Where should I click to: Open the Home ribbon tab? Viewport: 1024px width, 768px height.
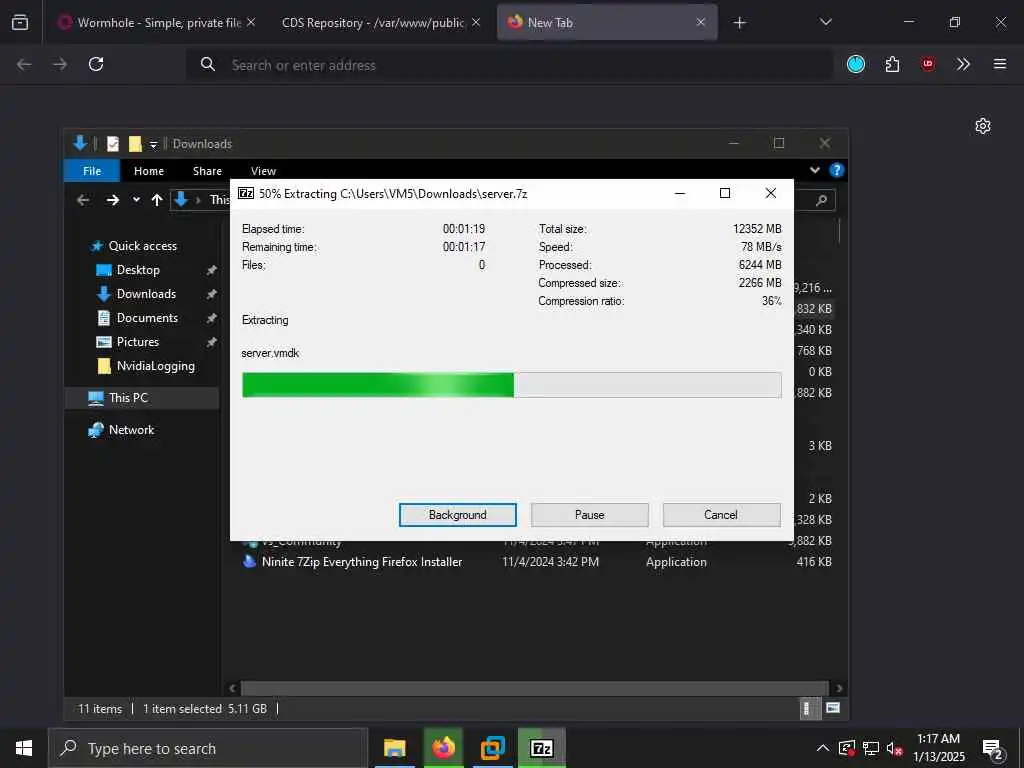(149, 170)
